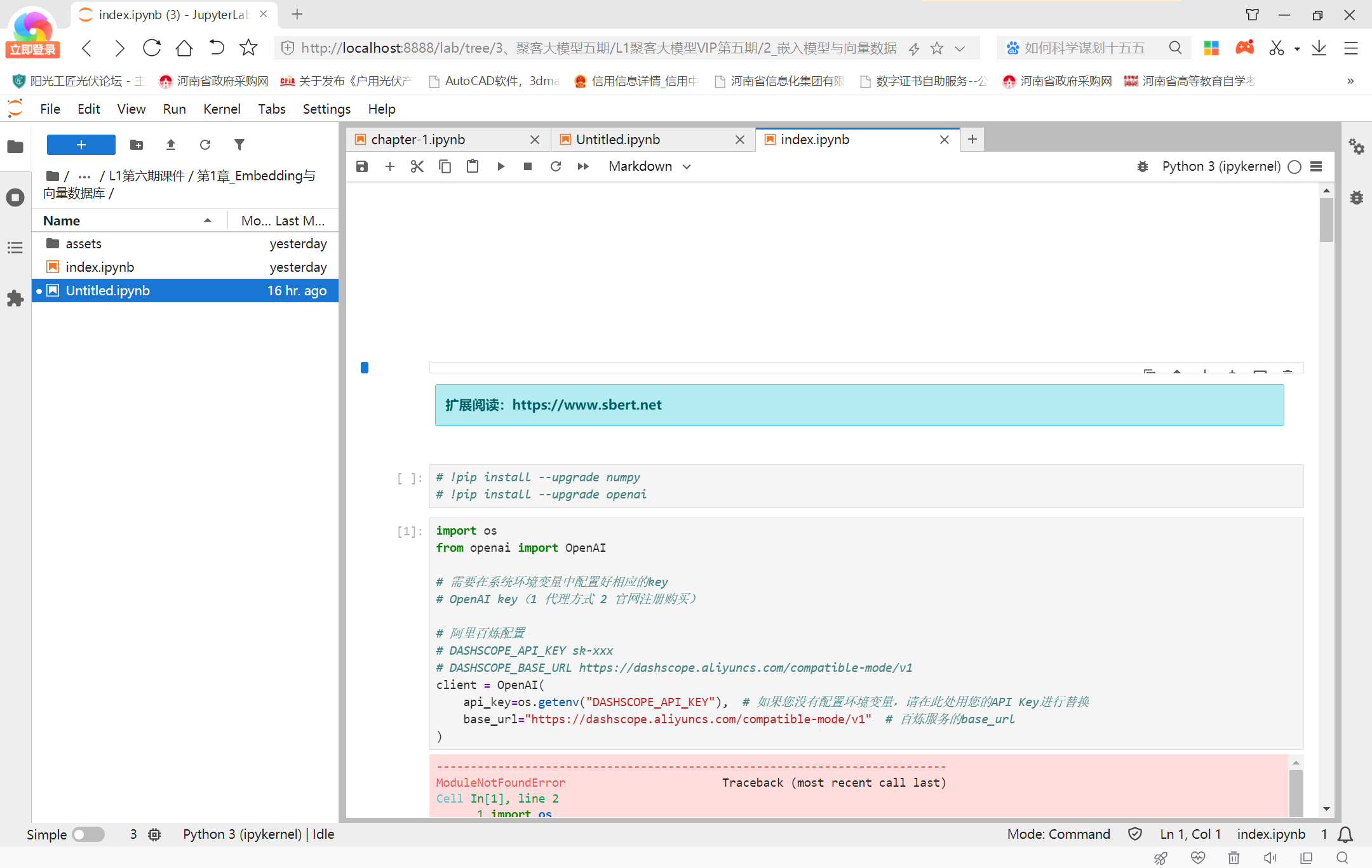Click the notebook vertical scrollbar thumb

coord(1326,219)
